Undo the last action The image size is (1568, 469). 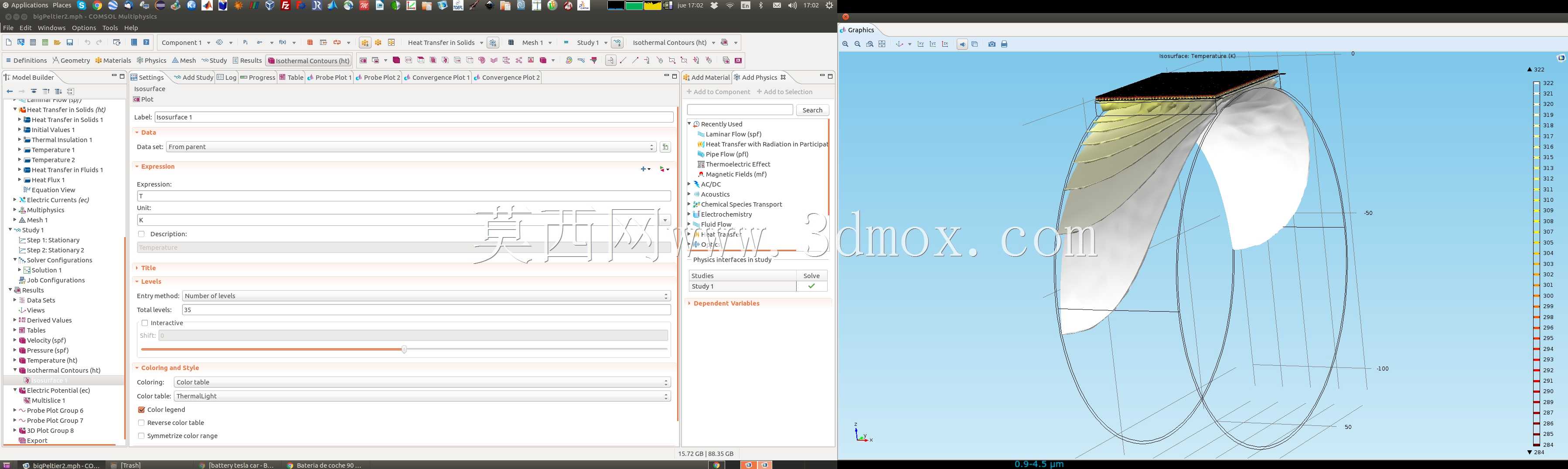[87, 43]
